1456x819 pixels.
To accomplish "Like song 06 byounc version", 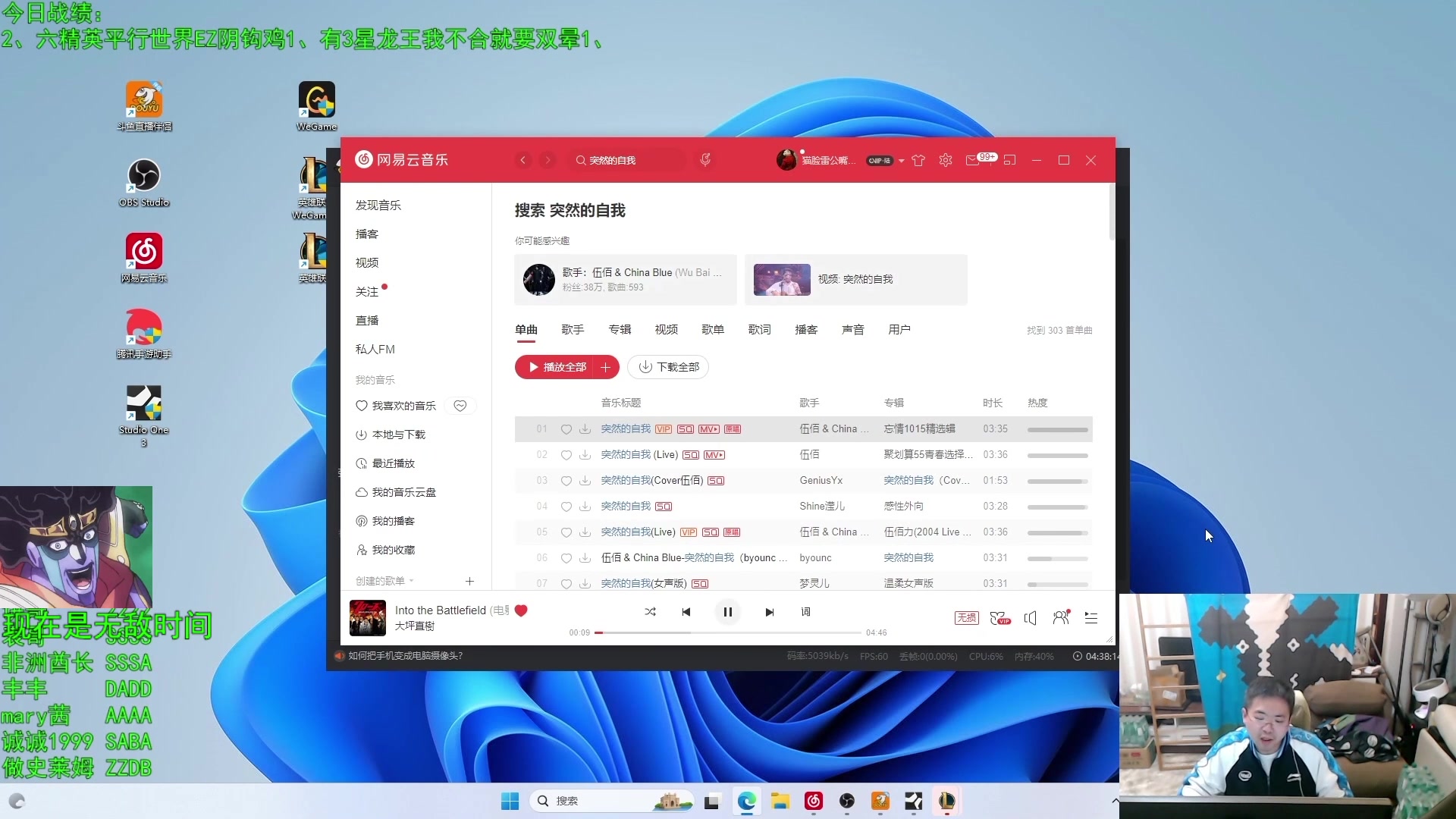I will (566, 558).
